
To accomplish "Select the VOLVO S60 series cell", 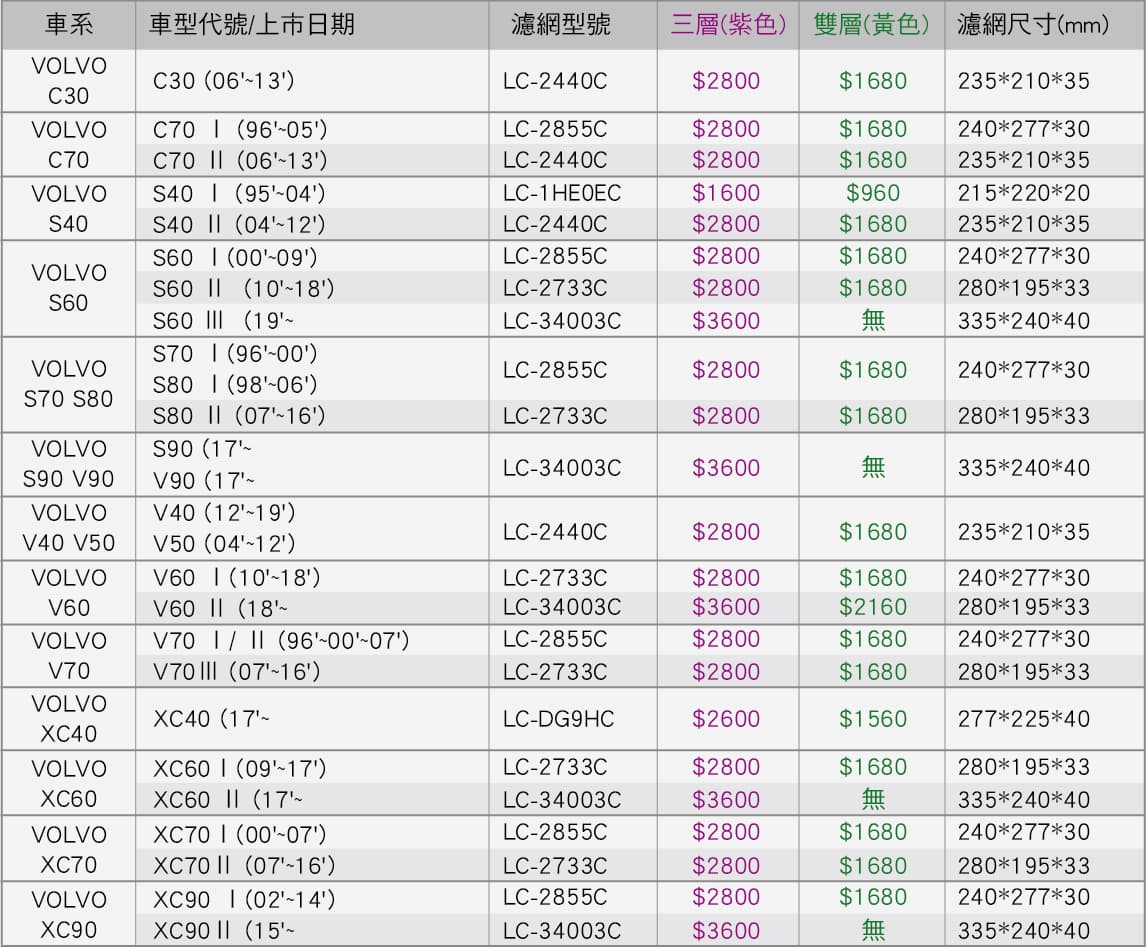I will (69, 288).
